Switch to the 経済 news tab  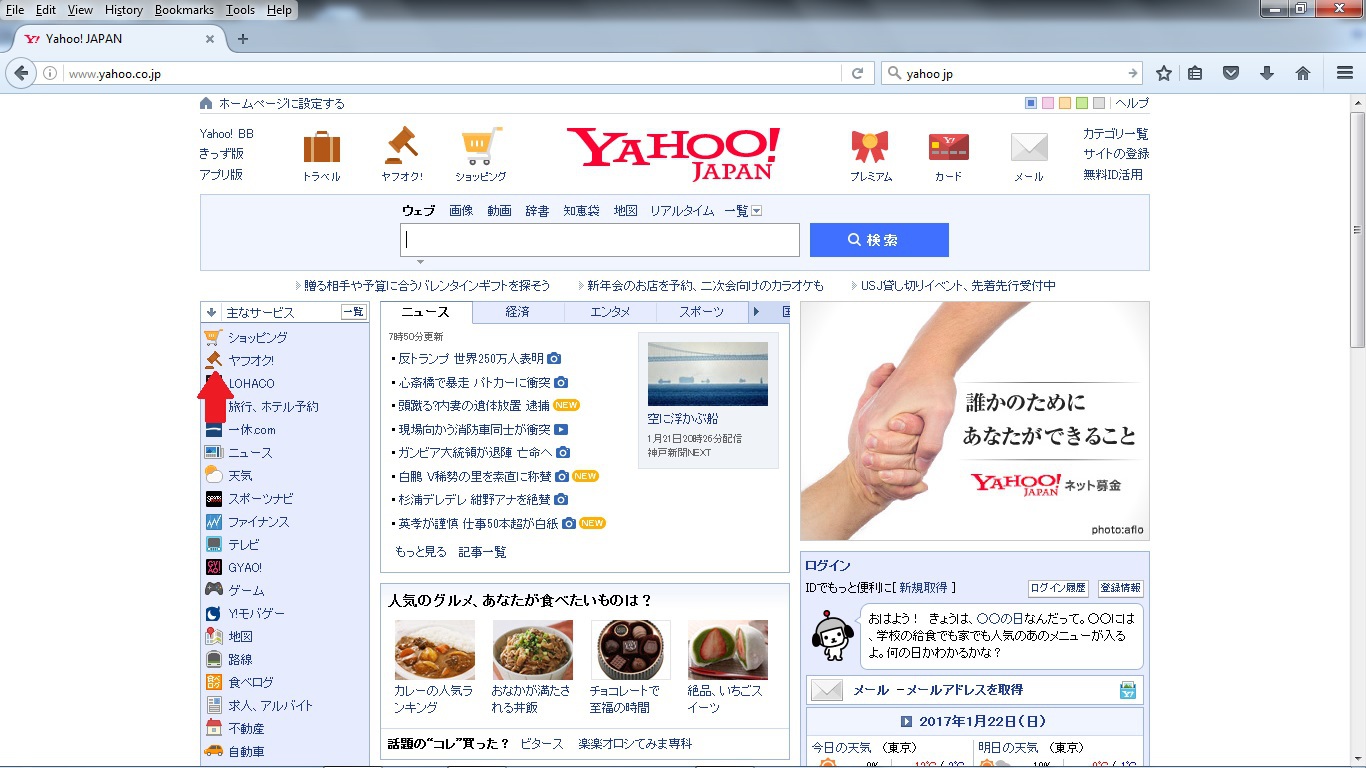pos(518,312)
